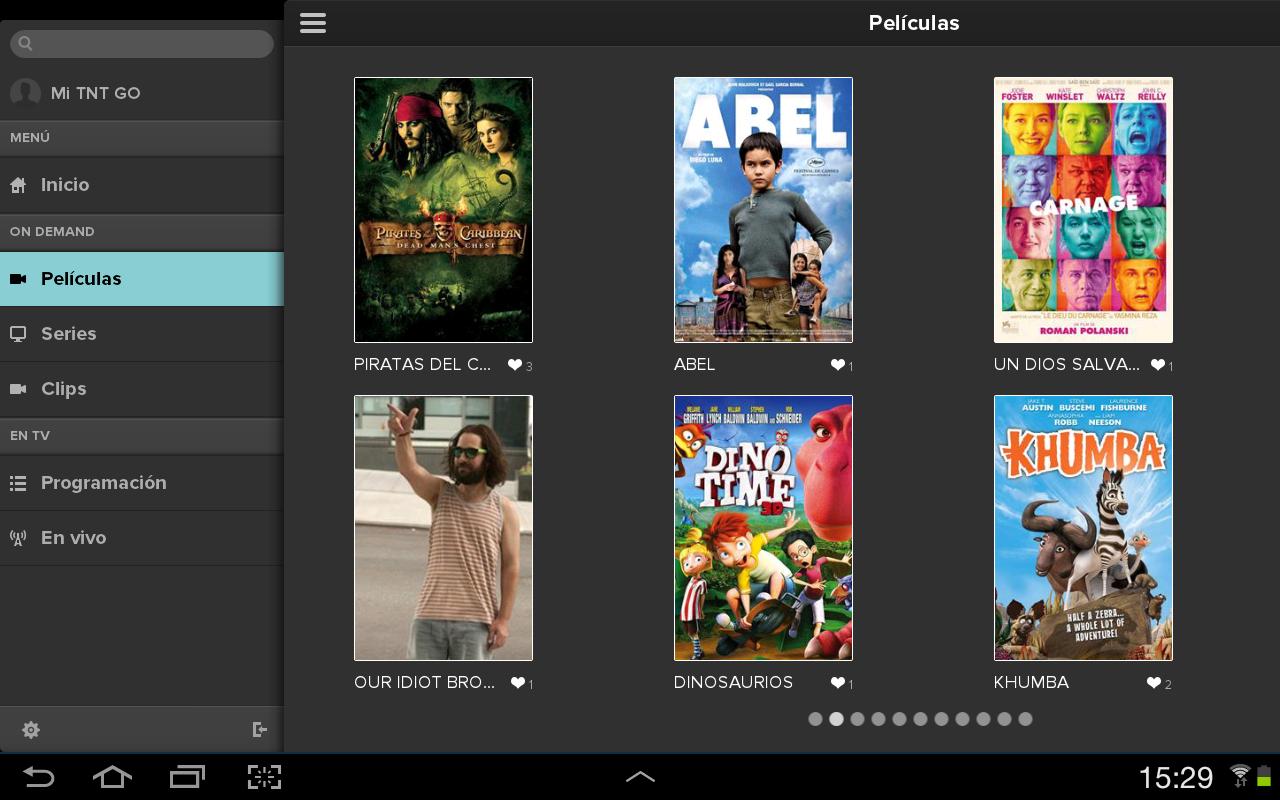The width and height of the screenshot is (1280, 800).
Task: Favorite the Abel movie heart
Action: click(838, 365)
